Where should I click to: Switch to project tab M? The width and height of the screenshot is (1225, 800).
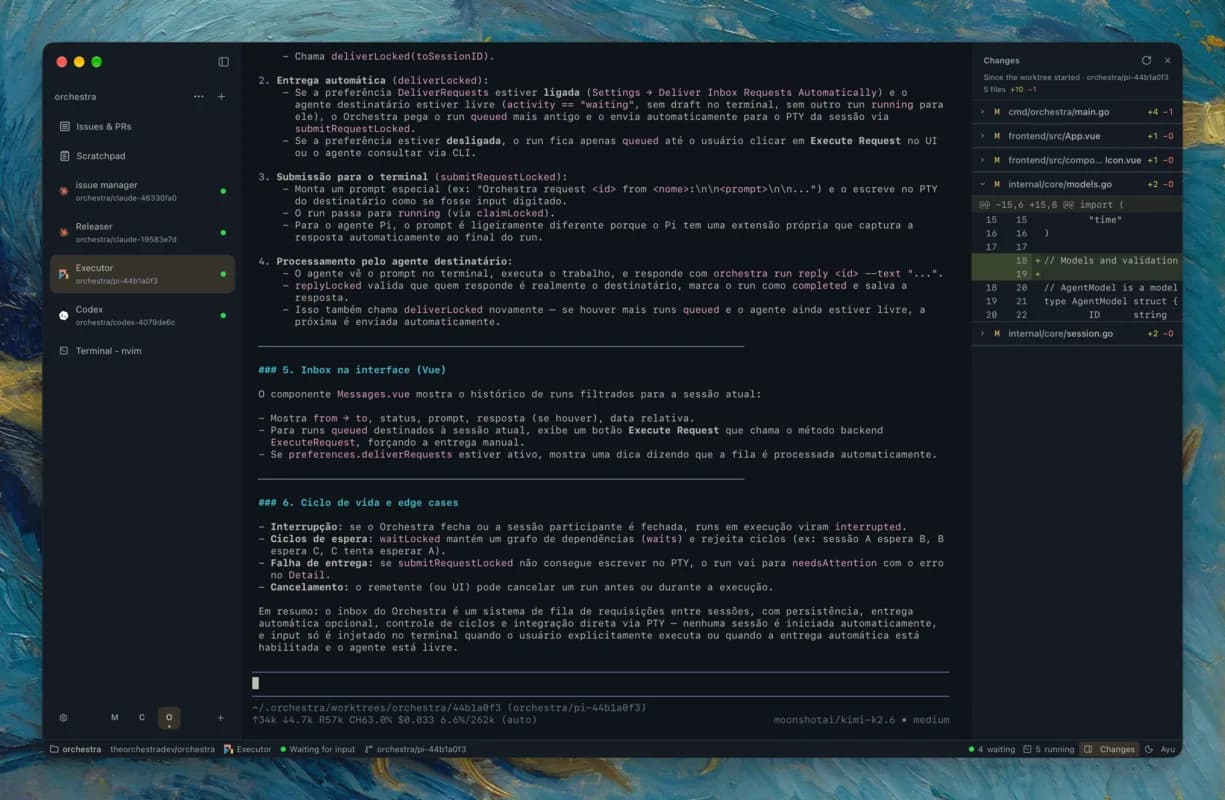[115, 717]
